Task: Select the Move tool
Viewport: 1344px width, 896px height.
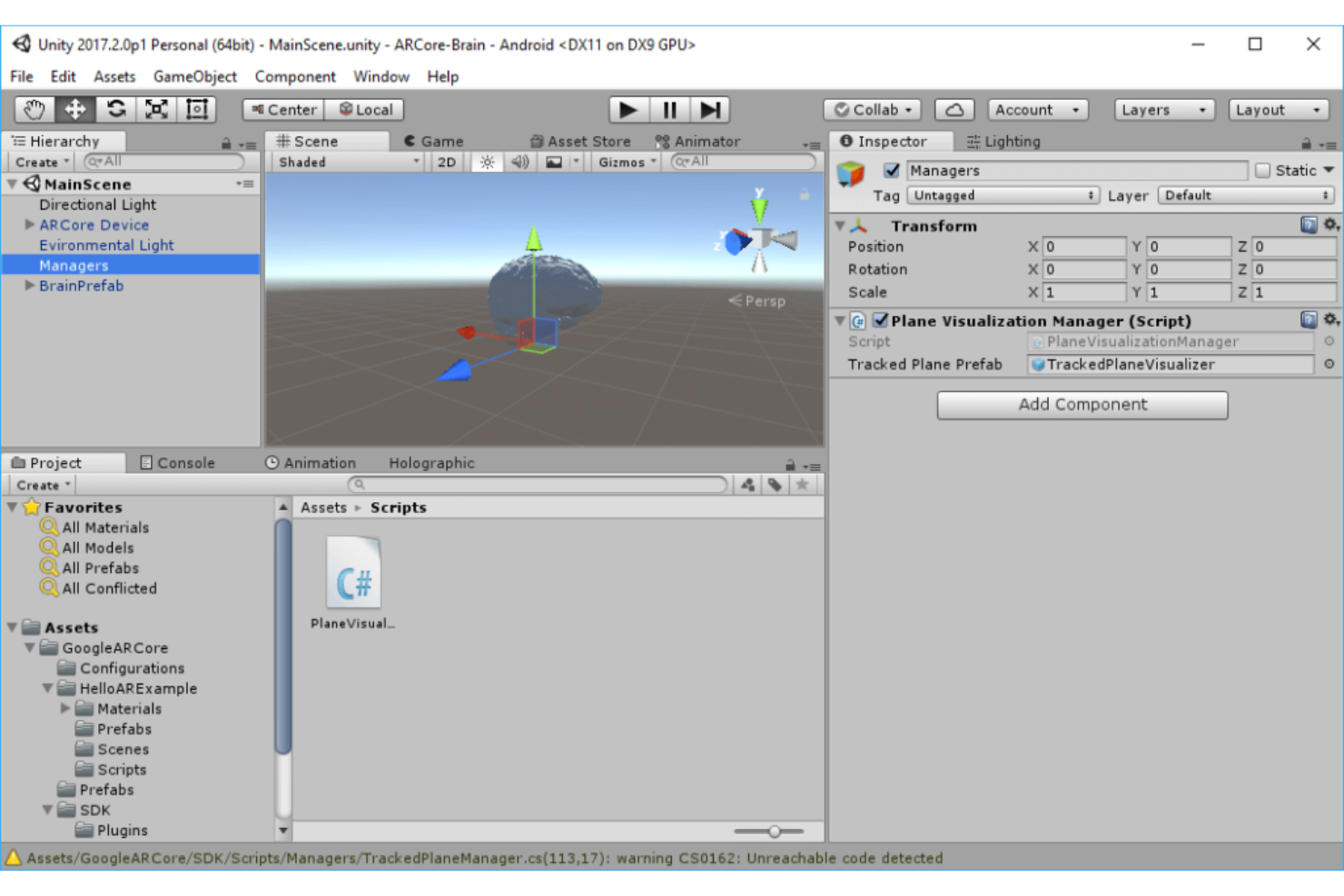Action: tap(74, 109)
